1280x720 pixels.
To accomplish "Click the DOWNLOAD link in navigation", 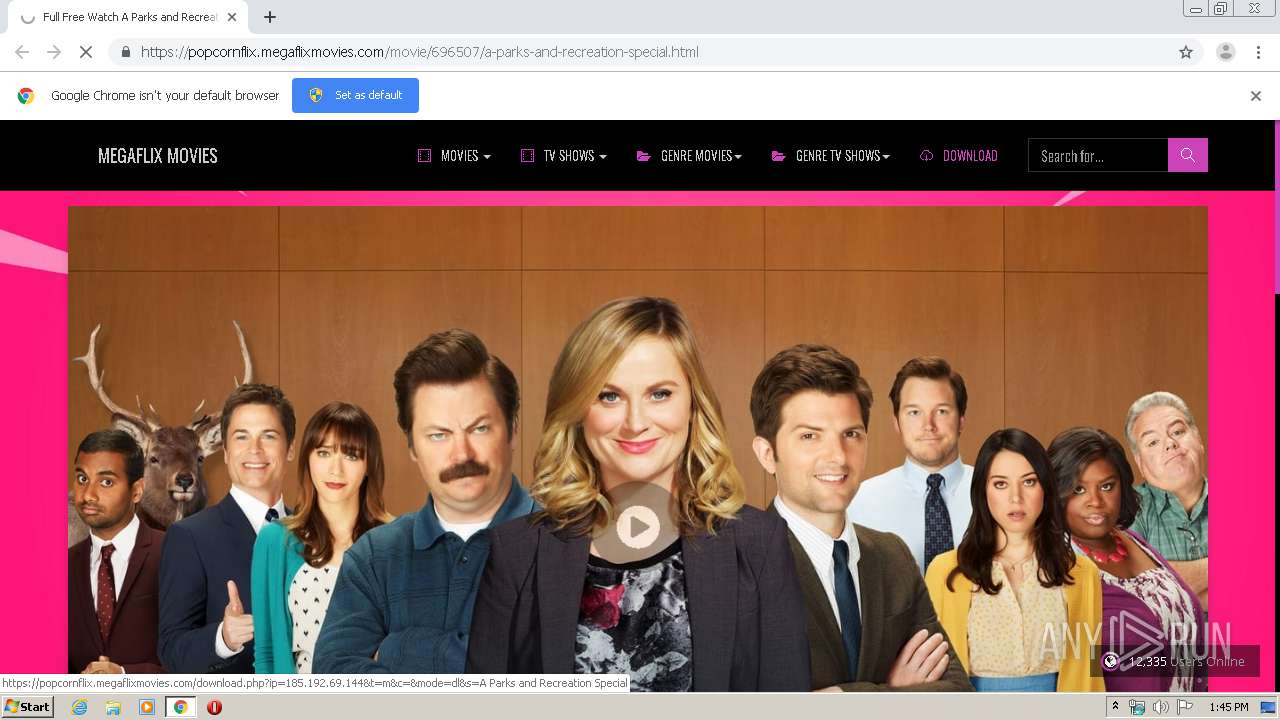I will pyautogui.click(x=958, y=156).
